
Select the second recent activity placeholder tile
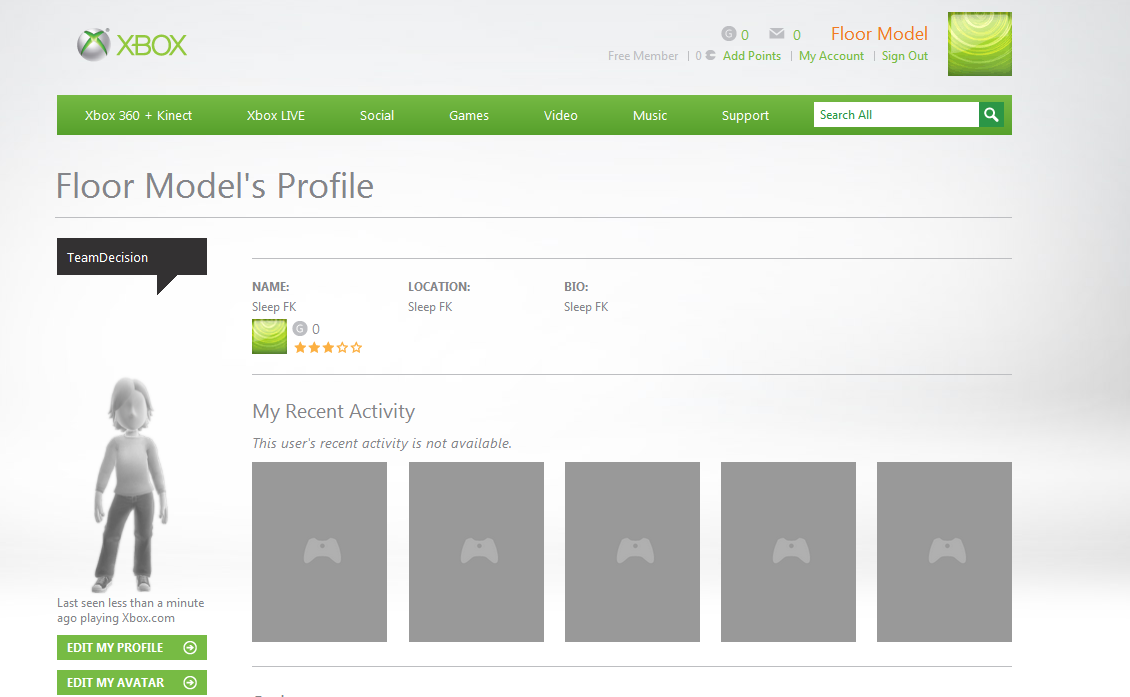point(476,552)
